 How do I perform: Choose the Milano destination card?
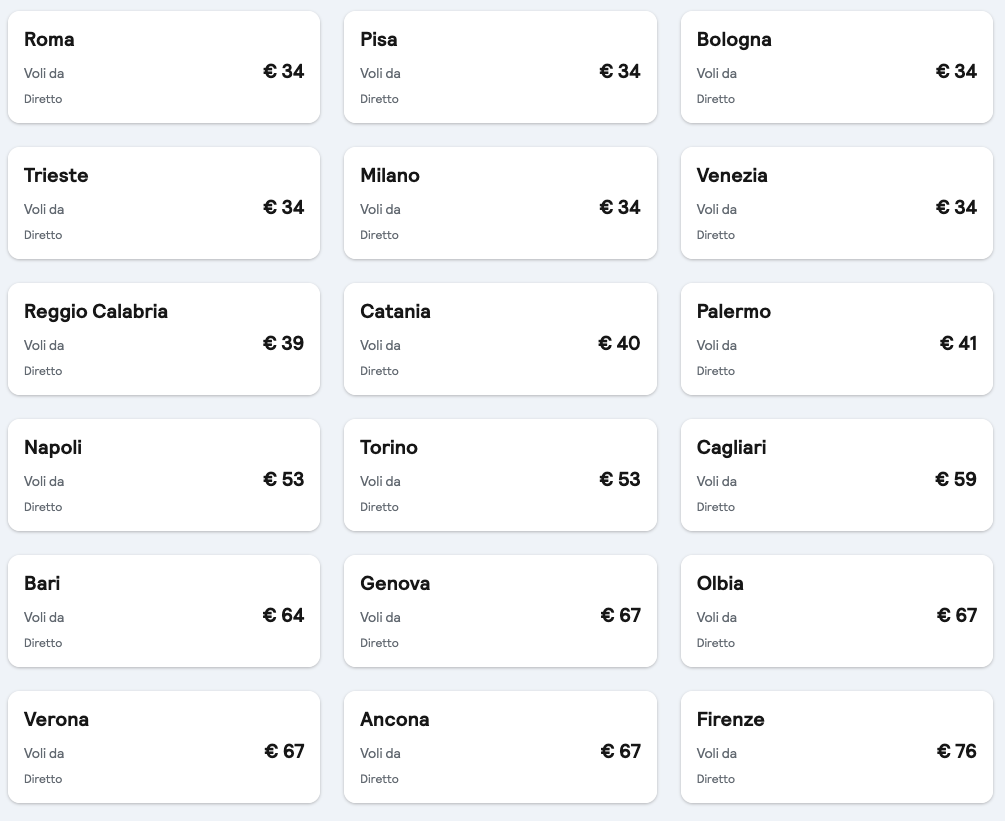tap(500, 203)
